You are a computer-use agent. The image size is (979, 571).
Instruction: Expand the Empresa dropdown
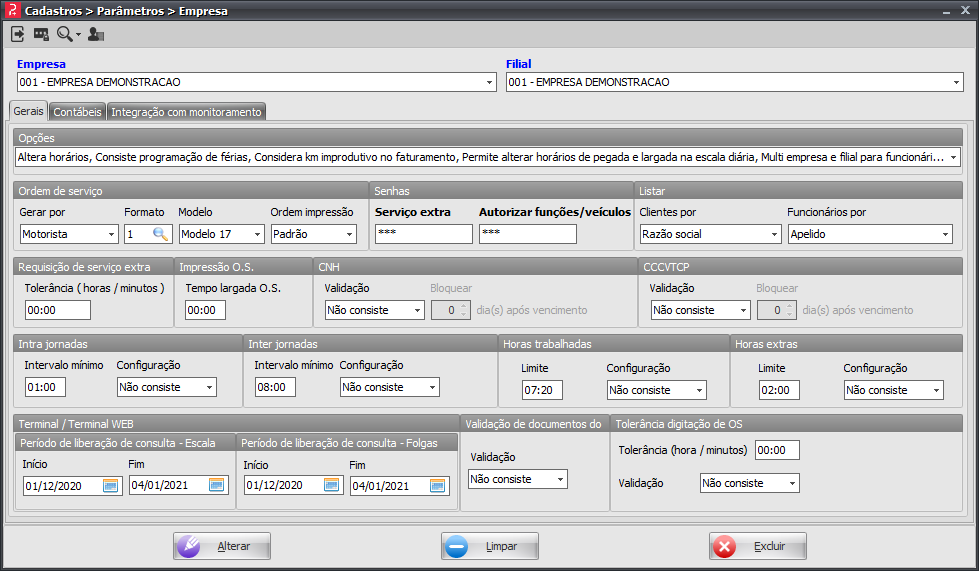tap(490, 82)
